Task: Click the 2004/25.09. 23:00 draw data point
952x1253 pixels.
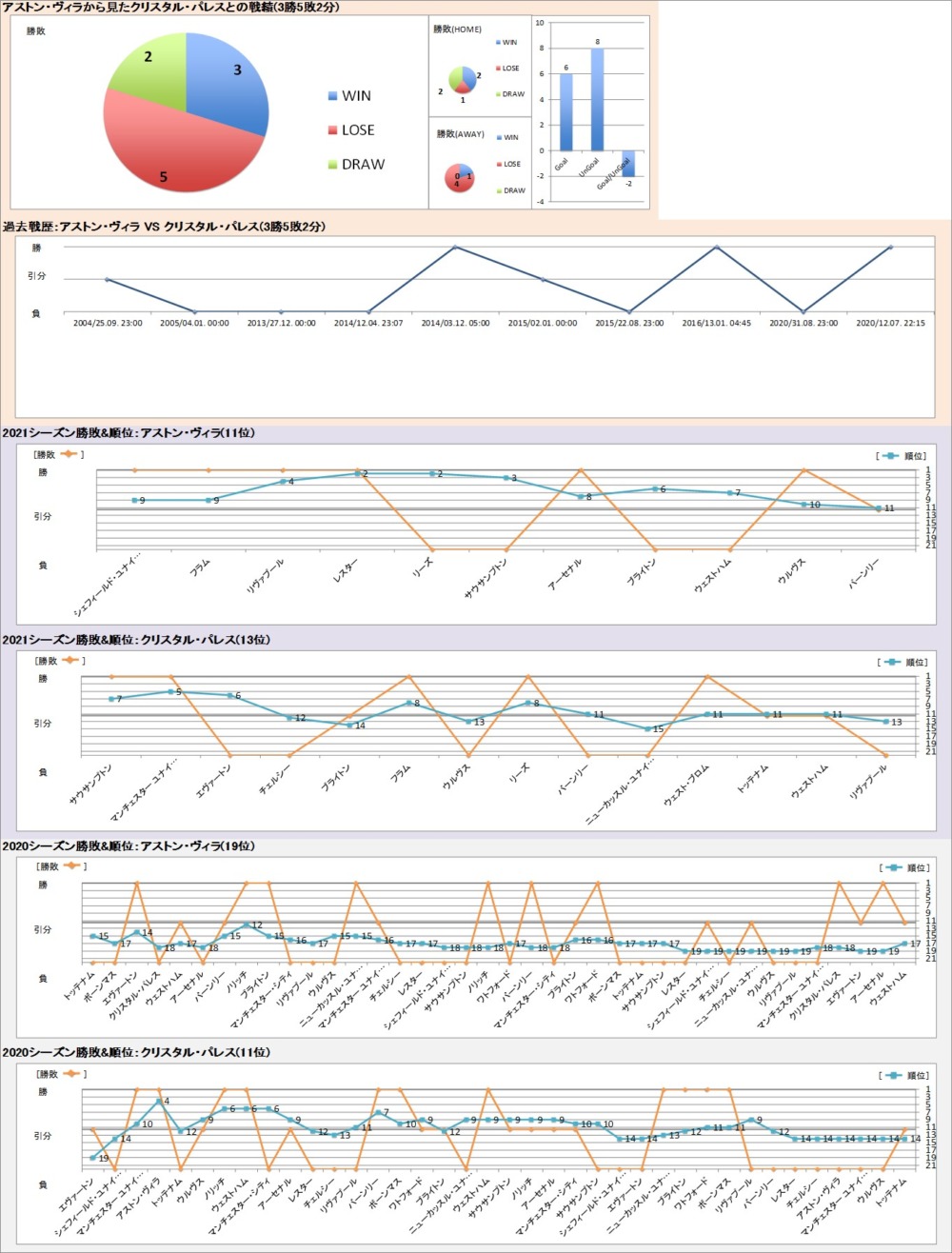Action: tap(108, 280)
